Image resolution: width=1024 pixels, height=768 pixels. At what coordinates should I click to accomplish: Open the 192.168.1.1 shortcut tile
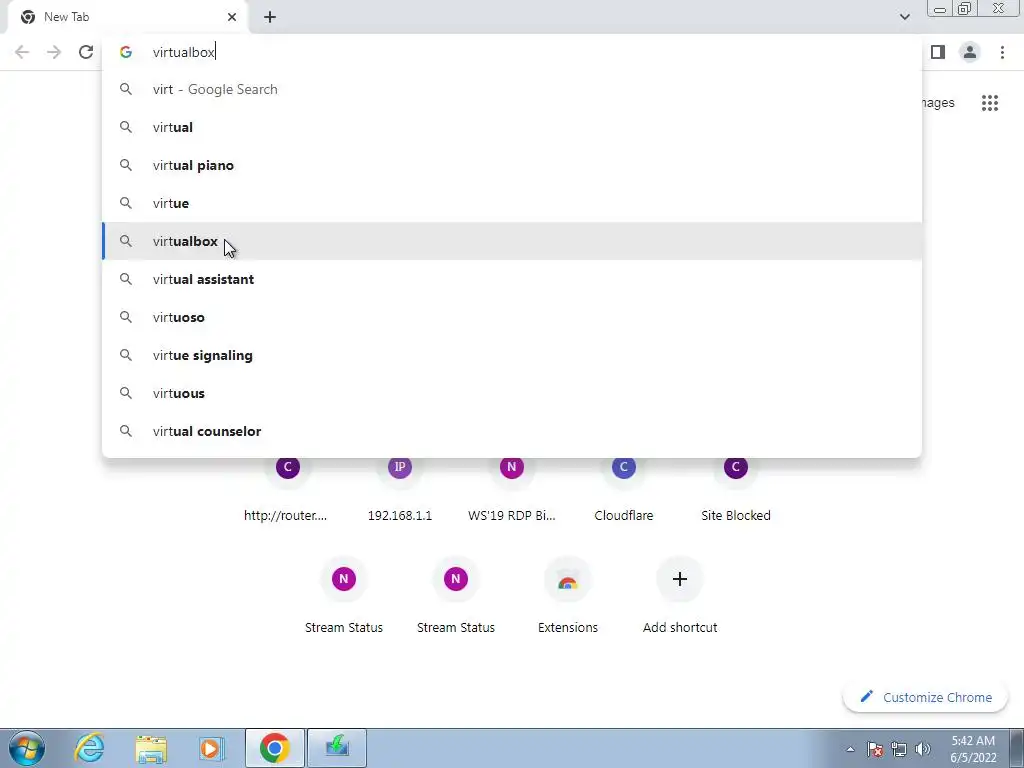pyautogui.click(x=400, y=490)
